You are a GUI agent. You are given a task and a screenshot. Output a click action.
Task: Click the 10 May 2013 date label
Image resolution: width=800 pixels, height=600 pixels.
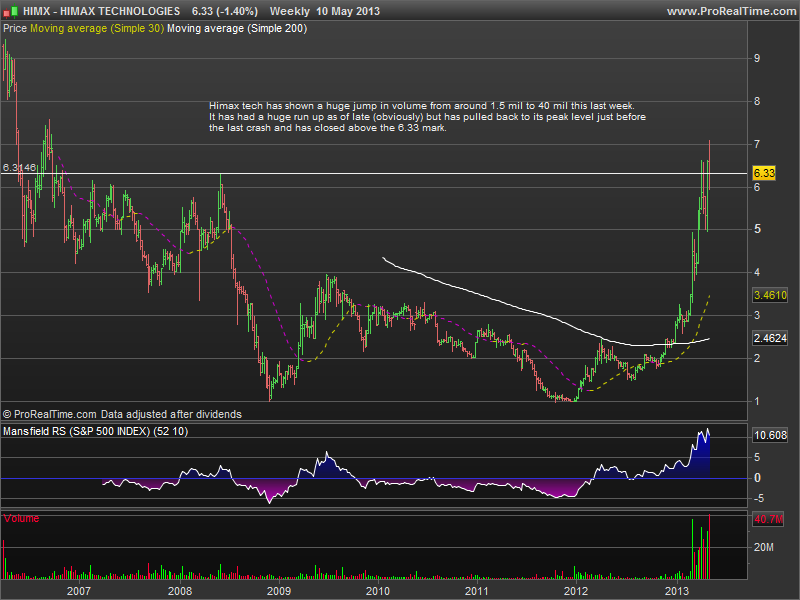point(348,11)
